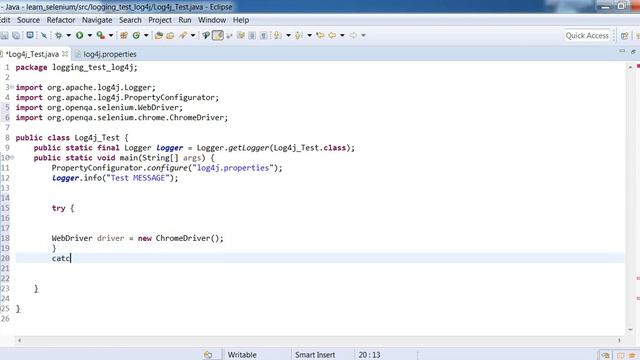Close the Log4j_Test.java tab
This screenshot has width=640, height=360.
pyautogui.click(x=65, y=54)
